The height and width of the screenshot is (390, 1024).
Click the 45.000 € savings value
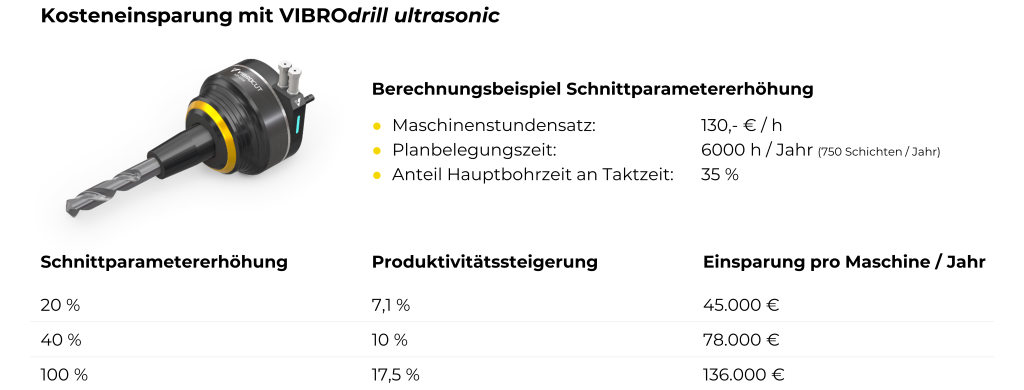[x=741, y=305]
